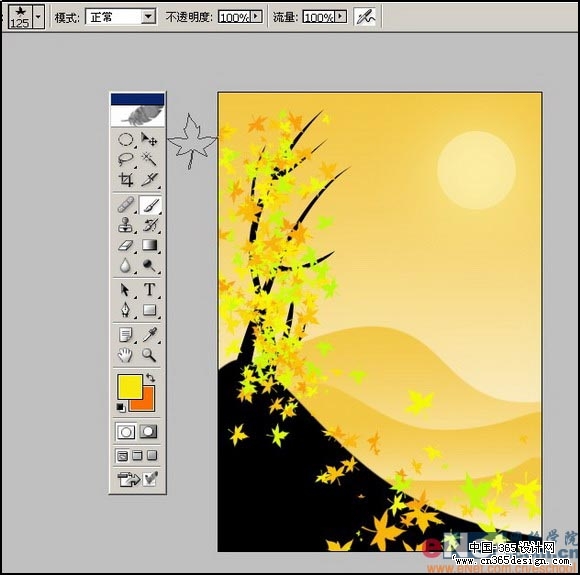The image size is (580, 575).
Task: Select the Type tool
Action: coord(149,289)
